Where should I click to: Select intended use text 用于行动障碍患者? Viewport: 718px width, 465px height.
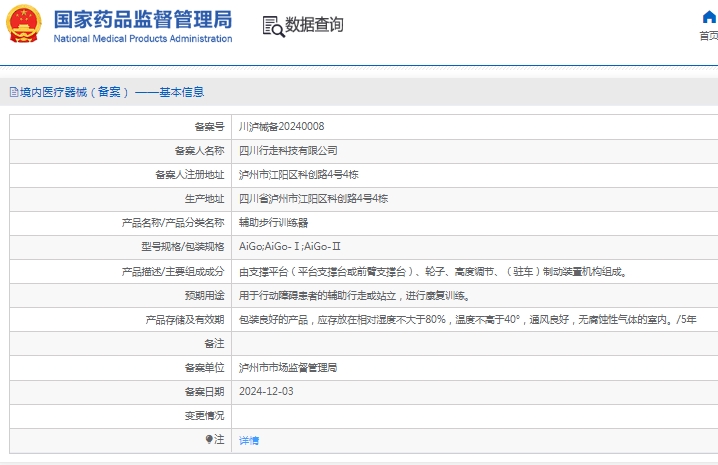pyautogui.click(x=354, y=296)
